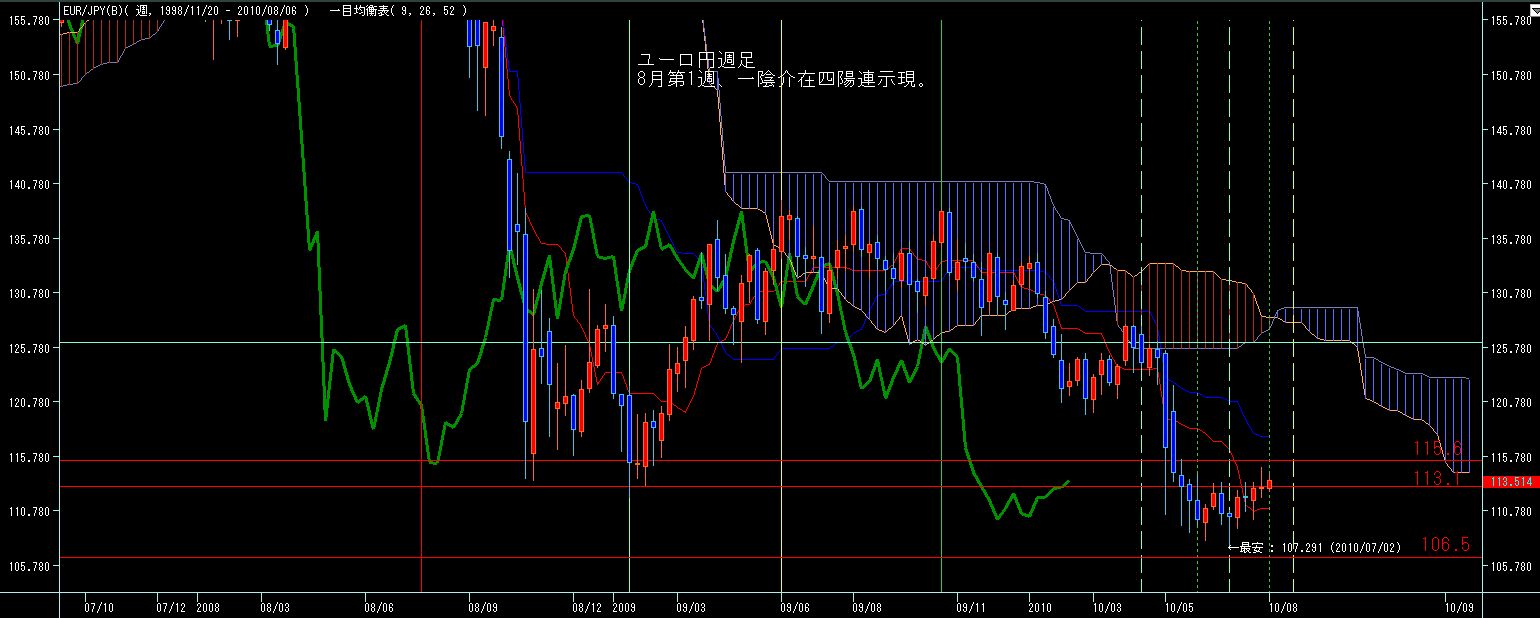Click the 09/08 date label
Viewport: 1540px width, 618px height.
coord(867,607)
